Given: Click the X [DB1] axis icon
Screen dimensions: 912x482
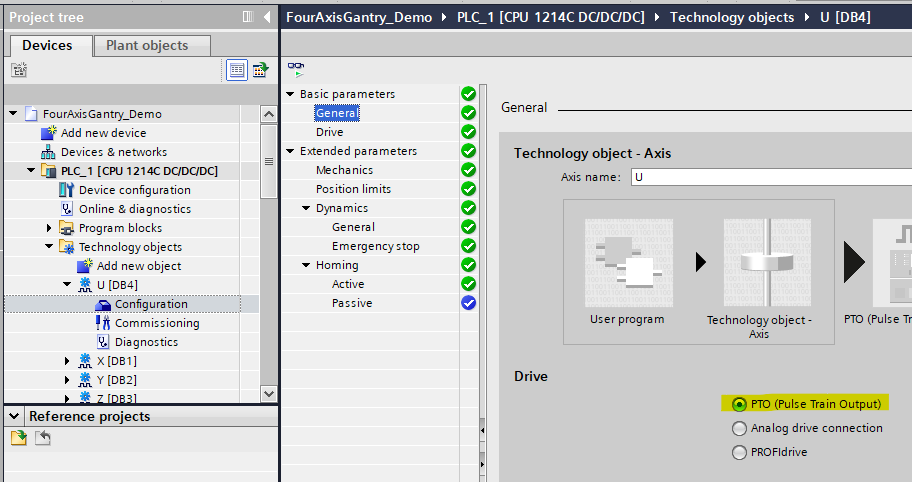Looking at the screenshot, I should 85,361.
